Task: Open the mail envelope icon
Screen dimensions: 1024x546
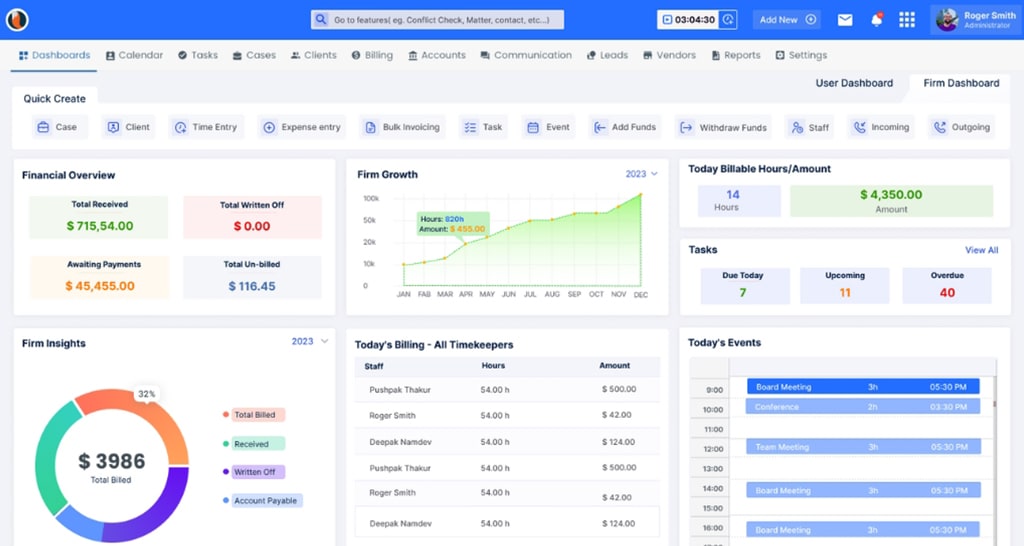Action: 845,20
